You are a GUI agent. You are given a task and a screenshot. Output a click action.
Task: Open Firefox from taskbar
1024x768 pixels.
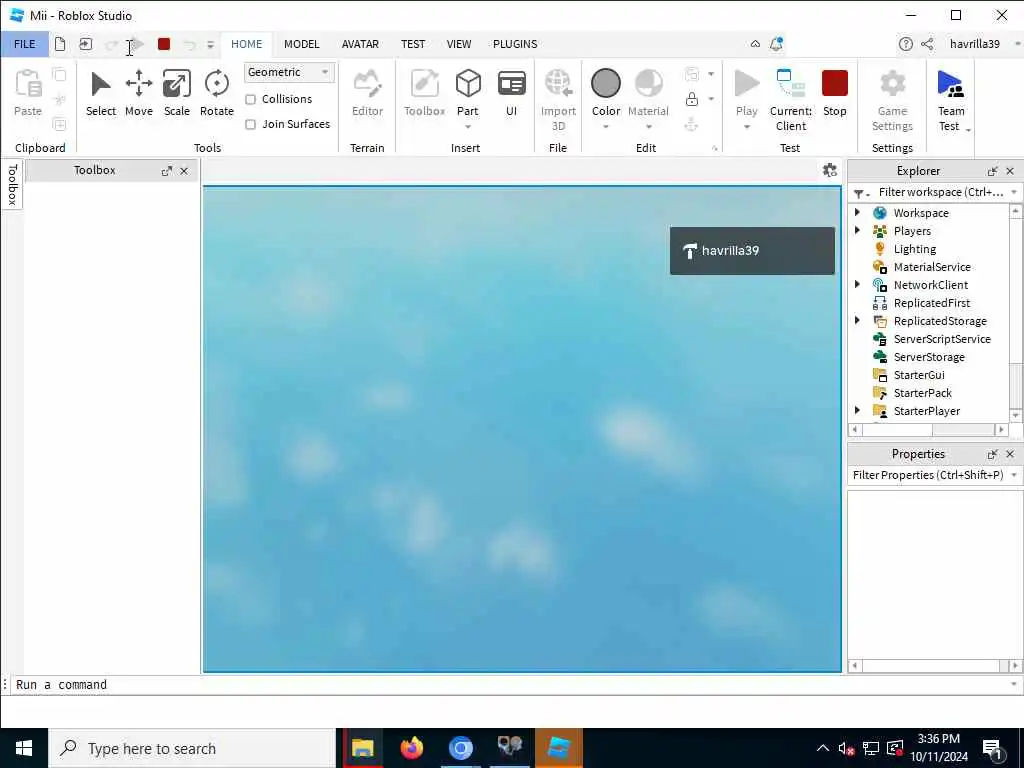411,748
